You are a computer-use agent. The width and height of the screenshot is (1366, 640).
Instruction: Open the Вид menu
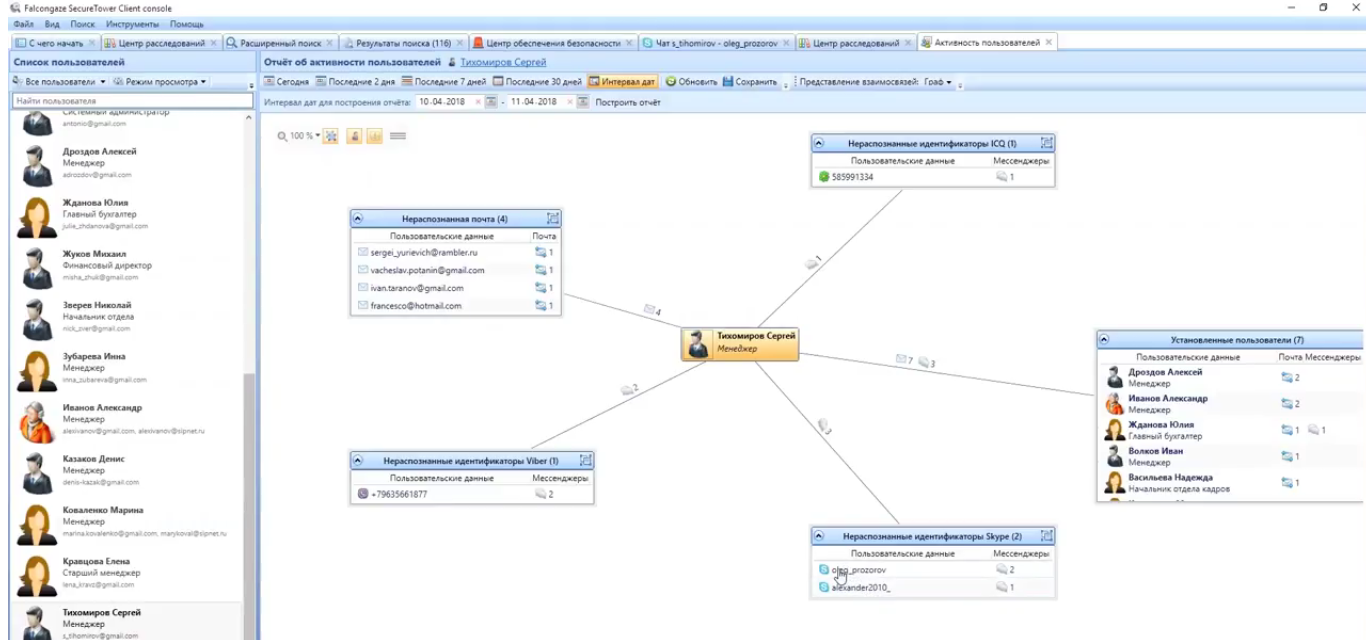point(52,24)
